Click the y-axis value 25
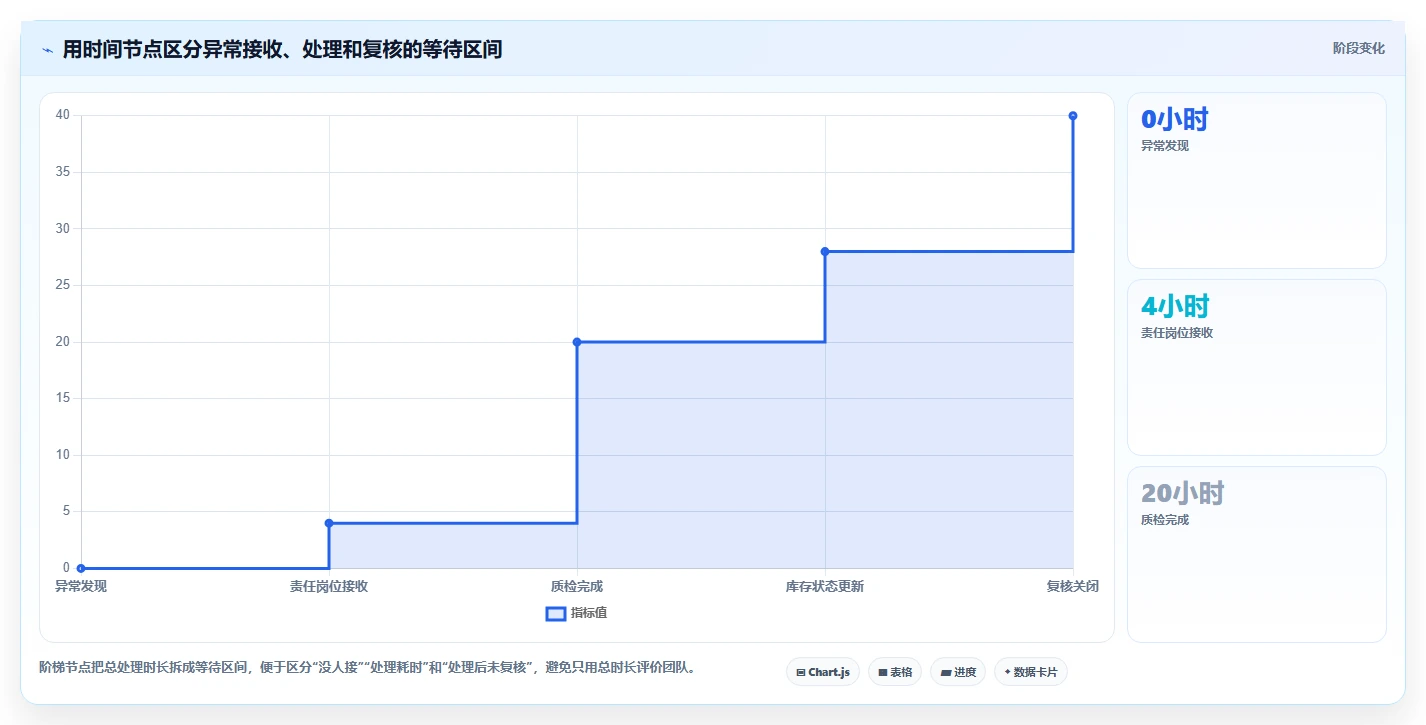The width and height of the screenshot is (1426, 725). 63,285
